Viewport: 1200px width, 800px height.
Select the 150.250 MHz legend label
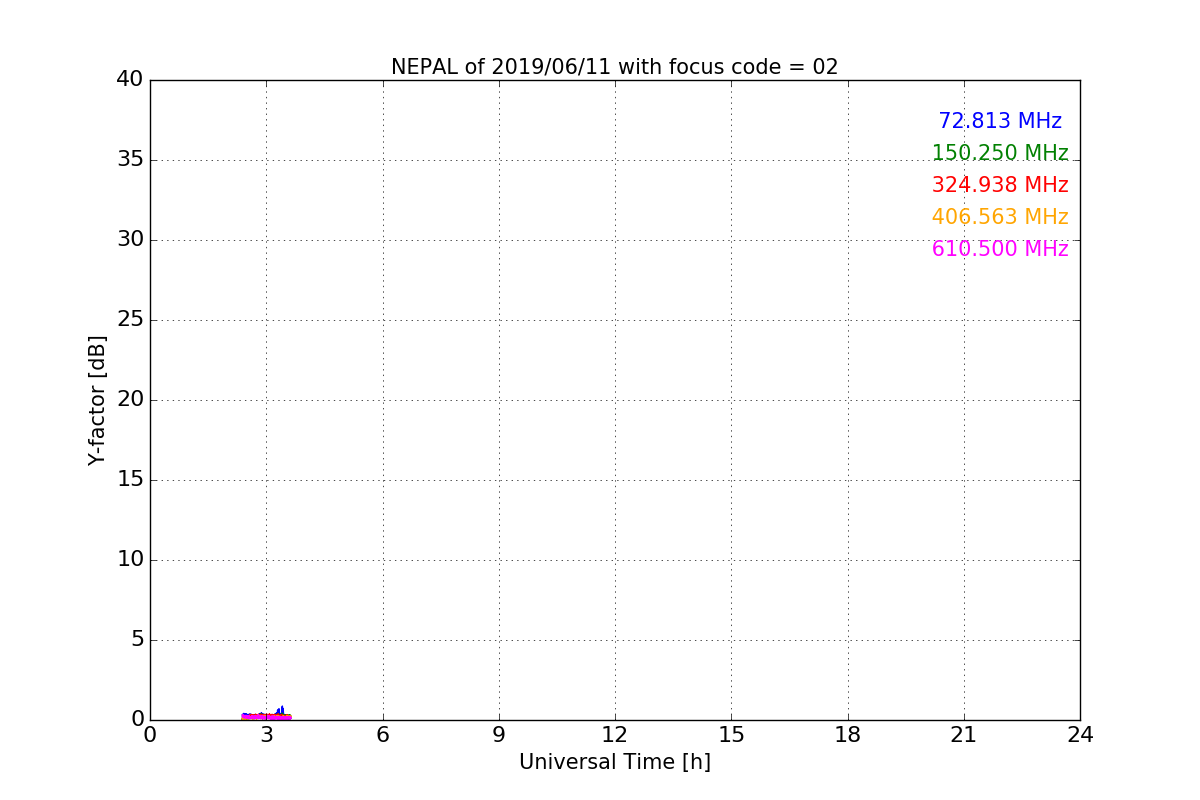pos(1000,153)
